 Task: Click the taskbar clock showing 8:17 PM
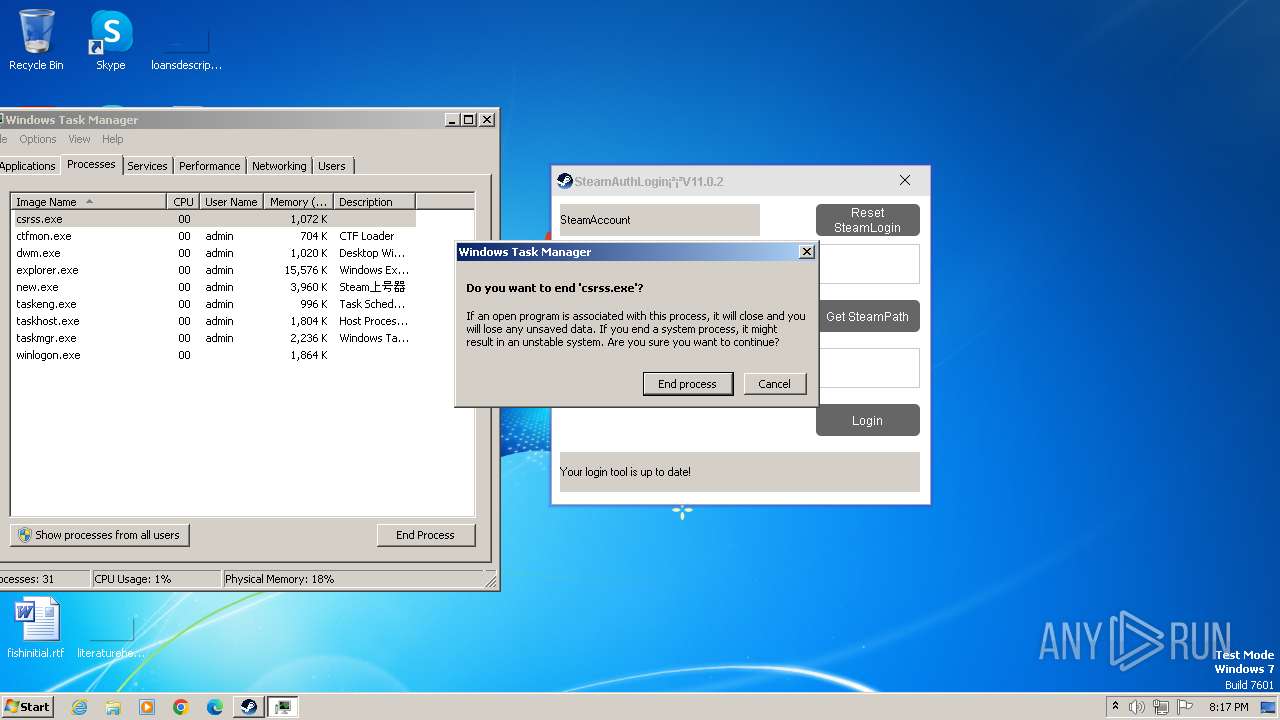[1228, 707]
